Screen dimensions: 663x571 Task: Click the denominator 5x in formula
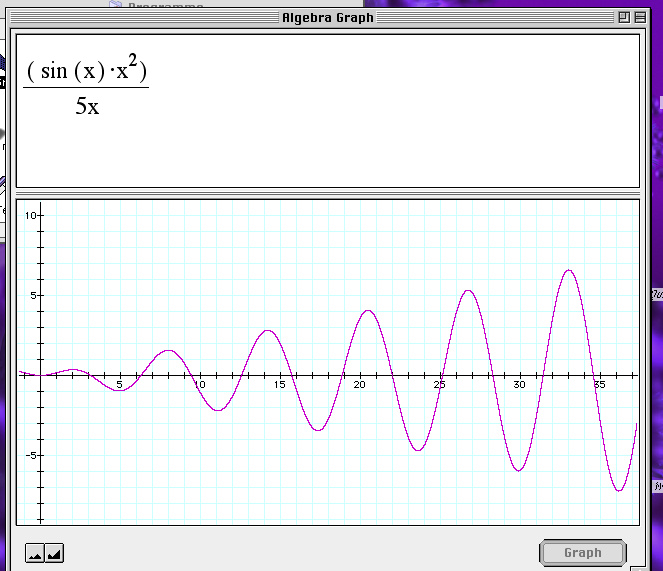pos(87,106)
